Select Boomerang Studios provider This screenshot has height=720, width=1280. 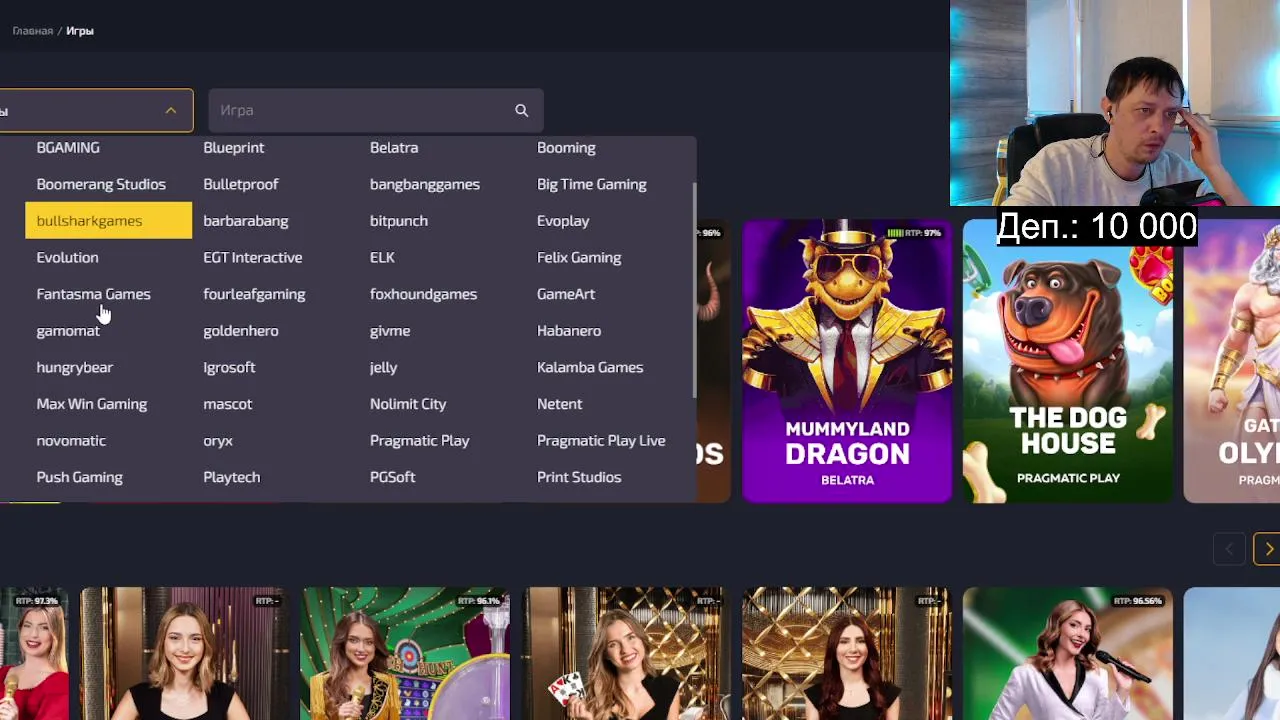(101, 184)
